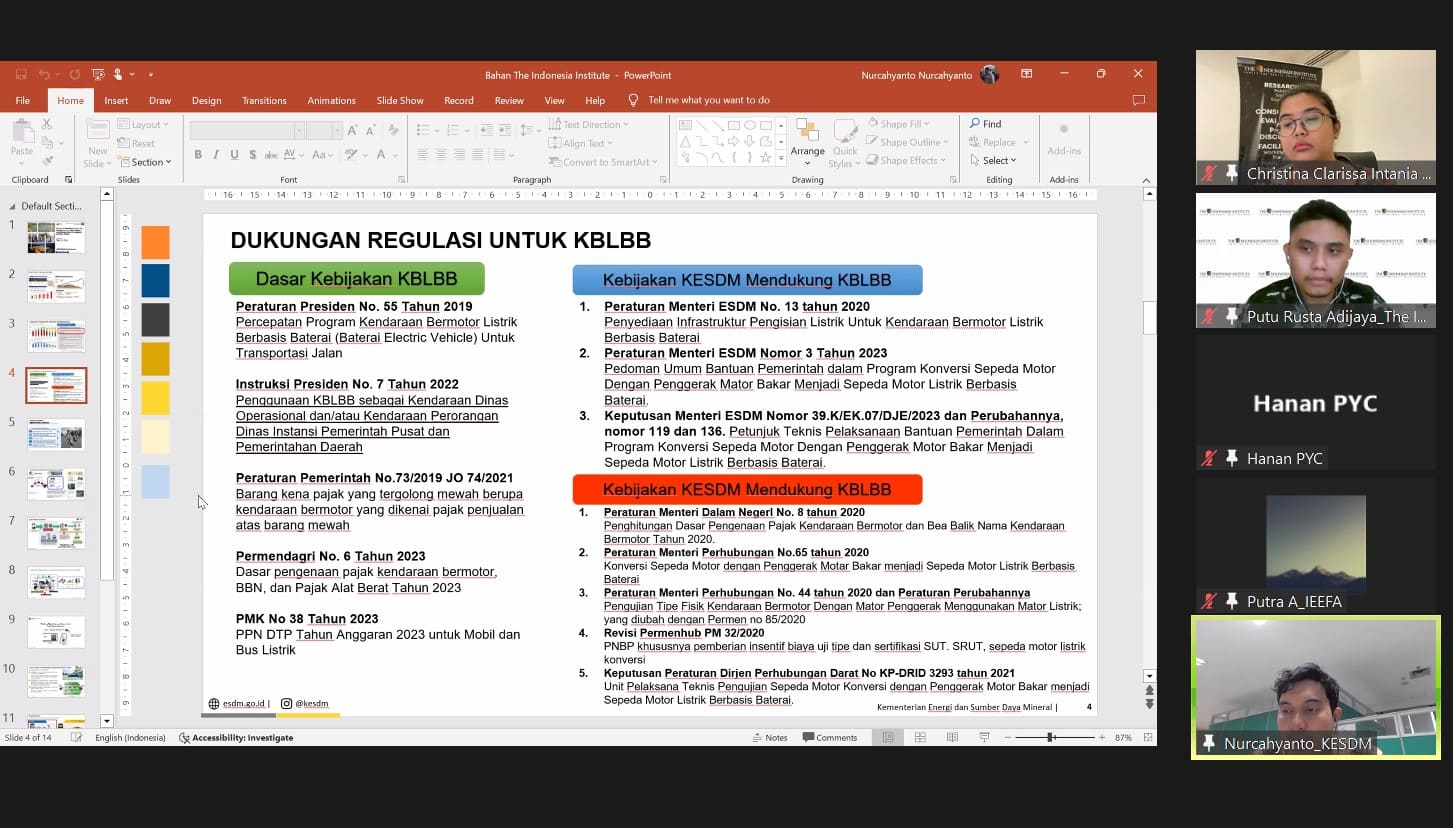Click Accessibility: Investigate in status bar

click(x=236, y=738)
